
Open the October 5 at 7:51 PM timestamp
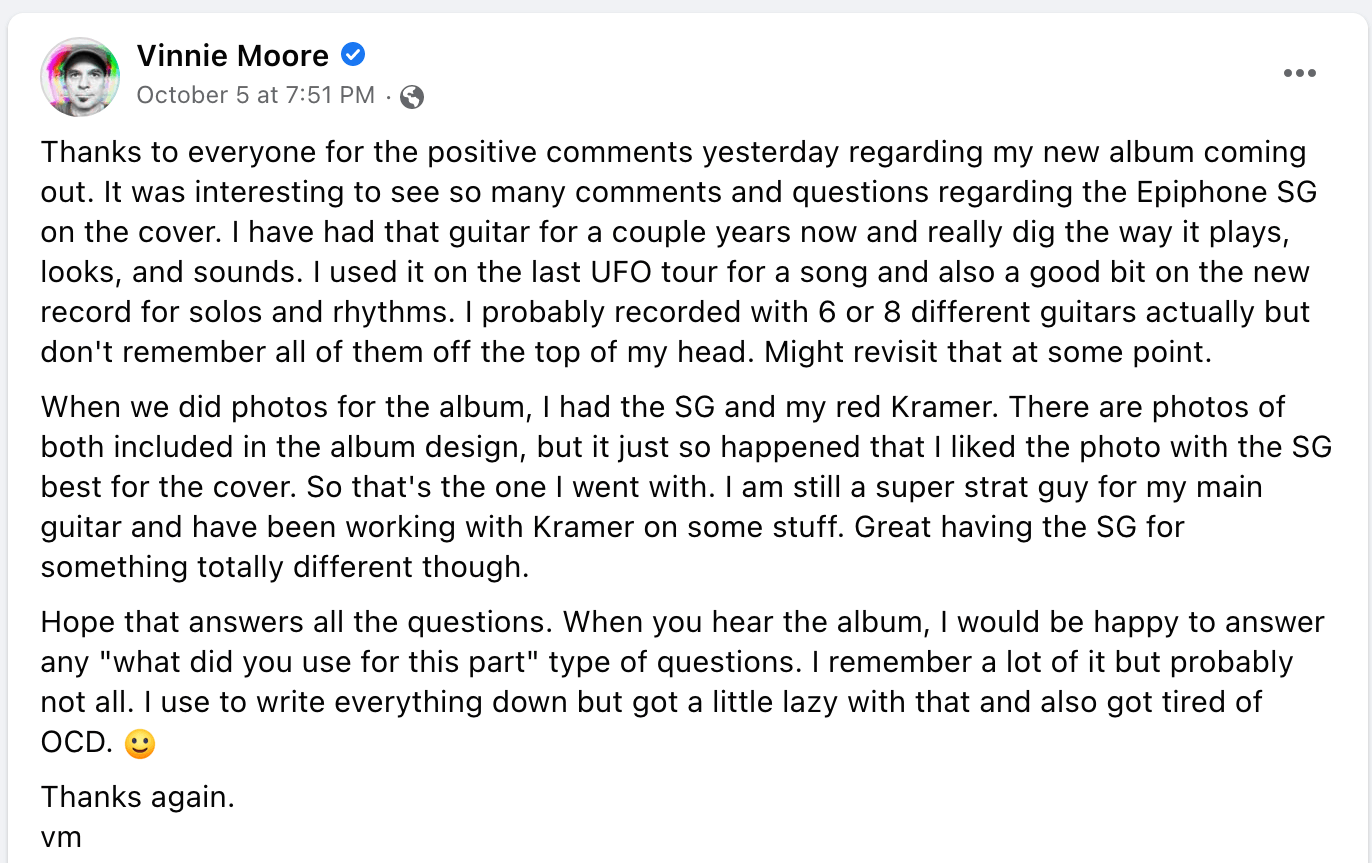coord(256,95)
